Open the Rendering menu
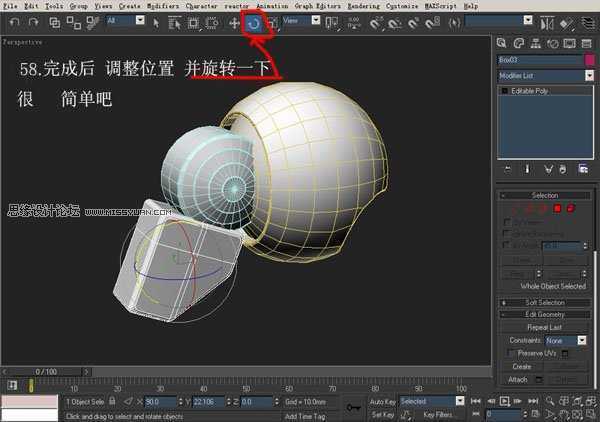 click(x=364, y=6)
